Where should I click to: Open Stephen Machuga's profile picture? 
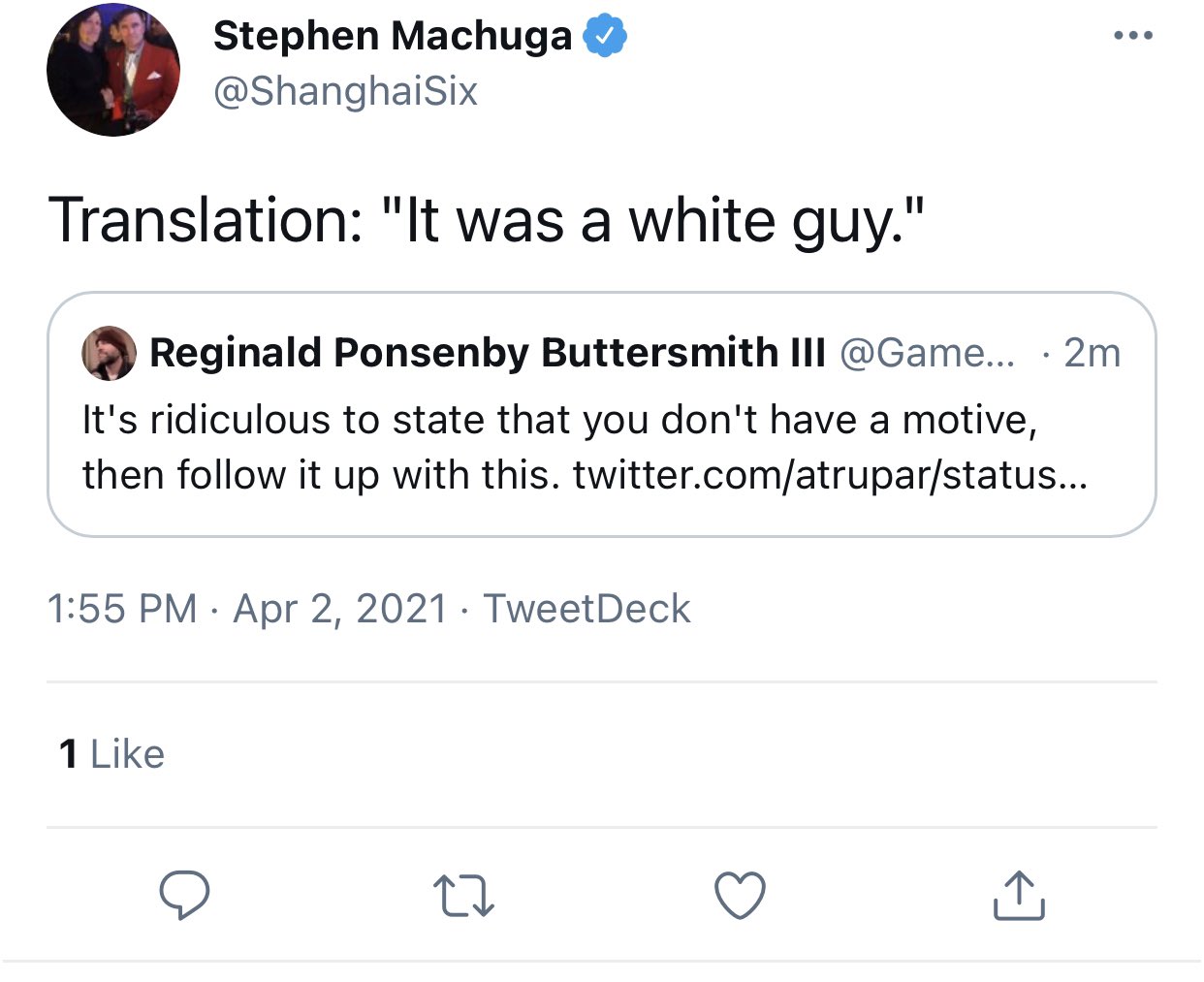click(113, 70)
